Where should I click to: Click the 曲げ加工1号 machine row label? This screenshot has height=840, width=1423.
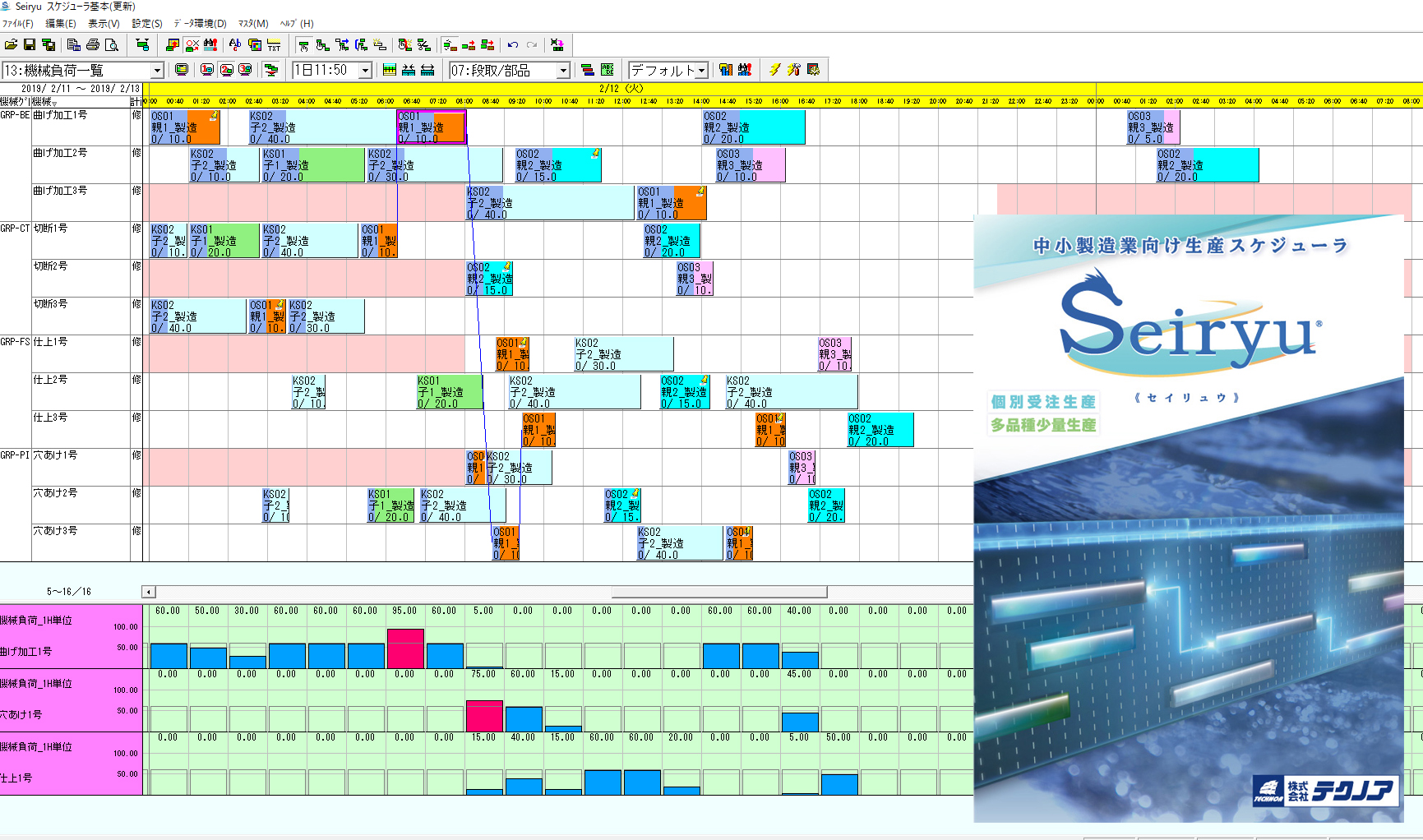[60, 115]
